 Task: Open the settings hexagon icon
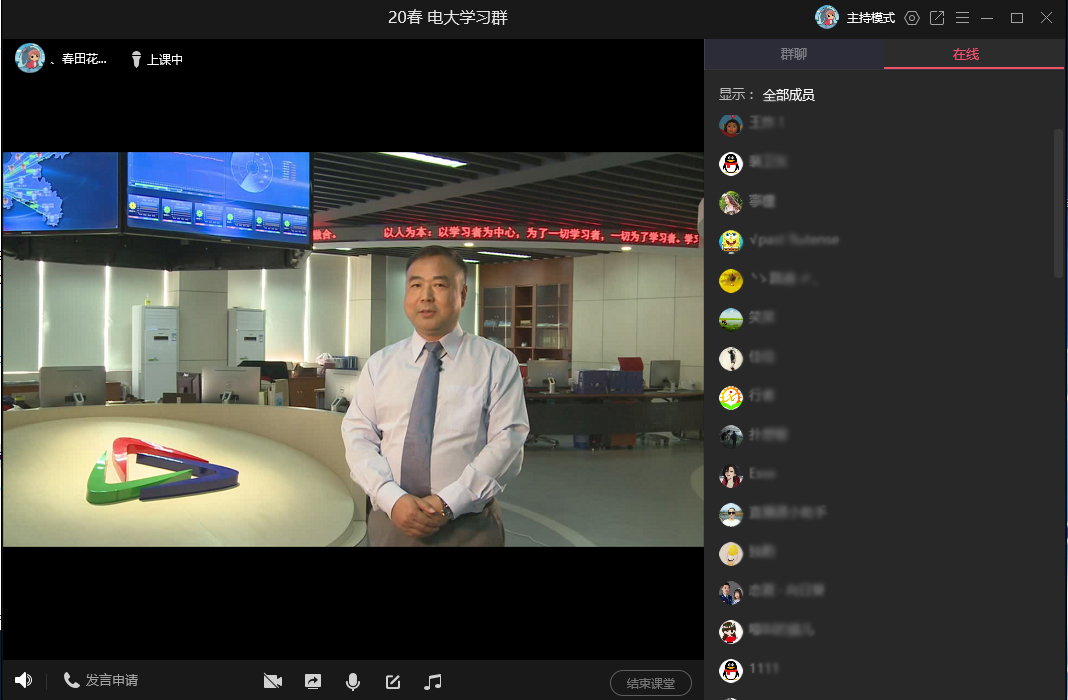tap(911, 18)
